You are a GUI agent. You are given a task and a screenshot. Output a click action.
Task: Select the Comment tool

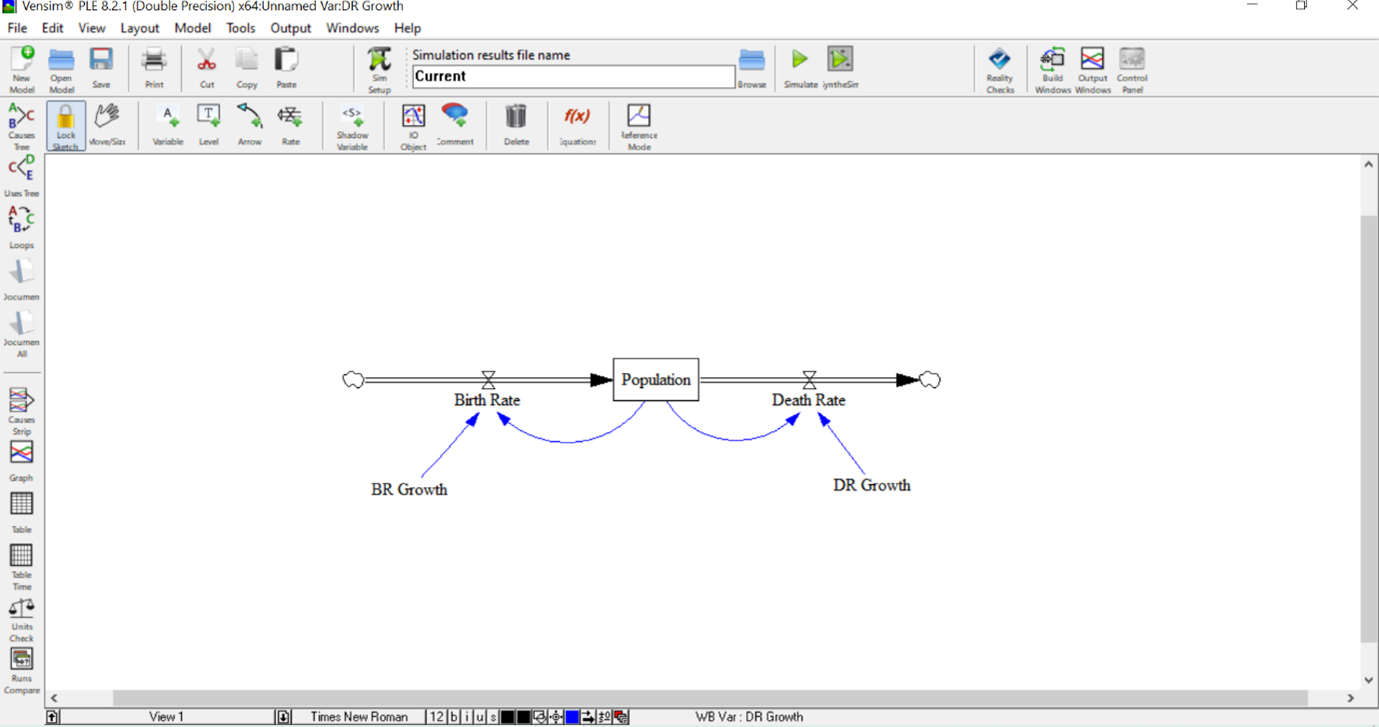[x=455, y=125]
